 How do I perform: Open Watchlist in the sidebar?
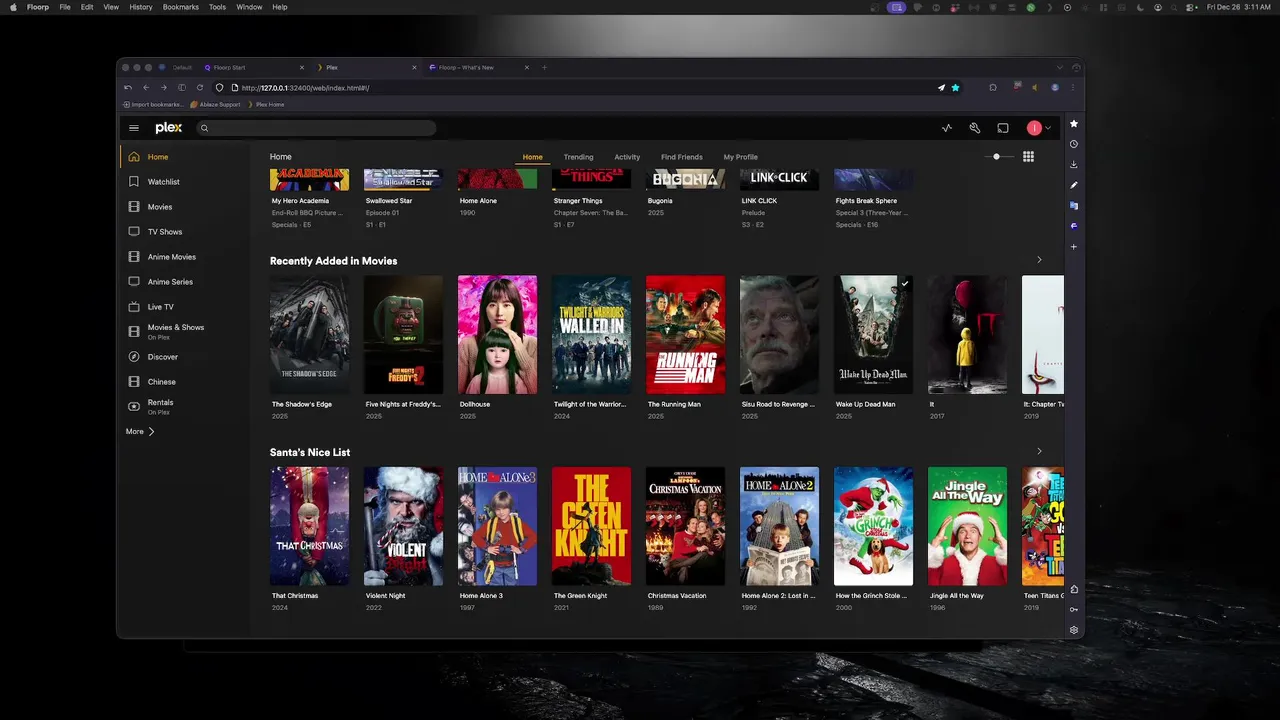pos(183,182)
